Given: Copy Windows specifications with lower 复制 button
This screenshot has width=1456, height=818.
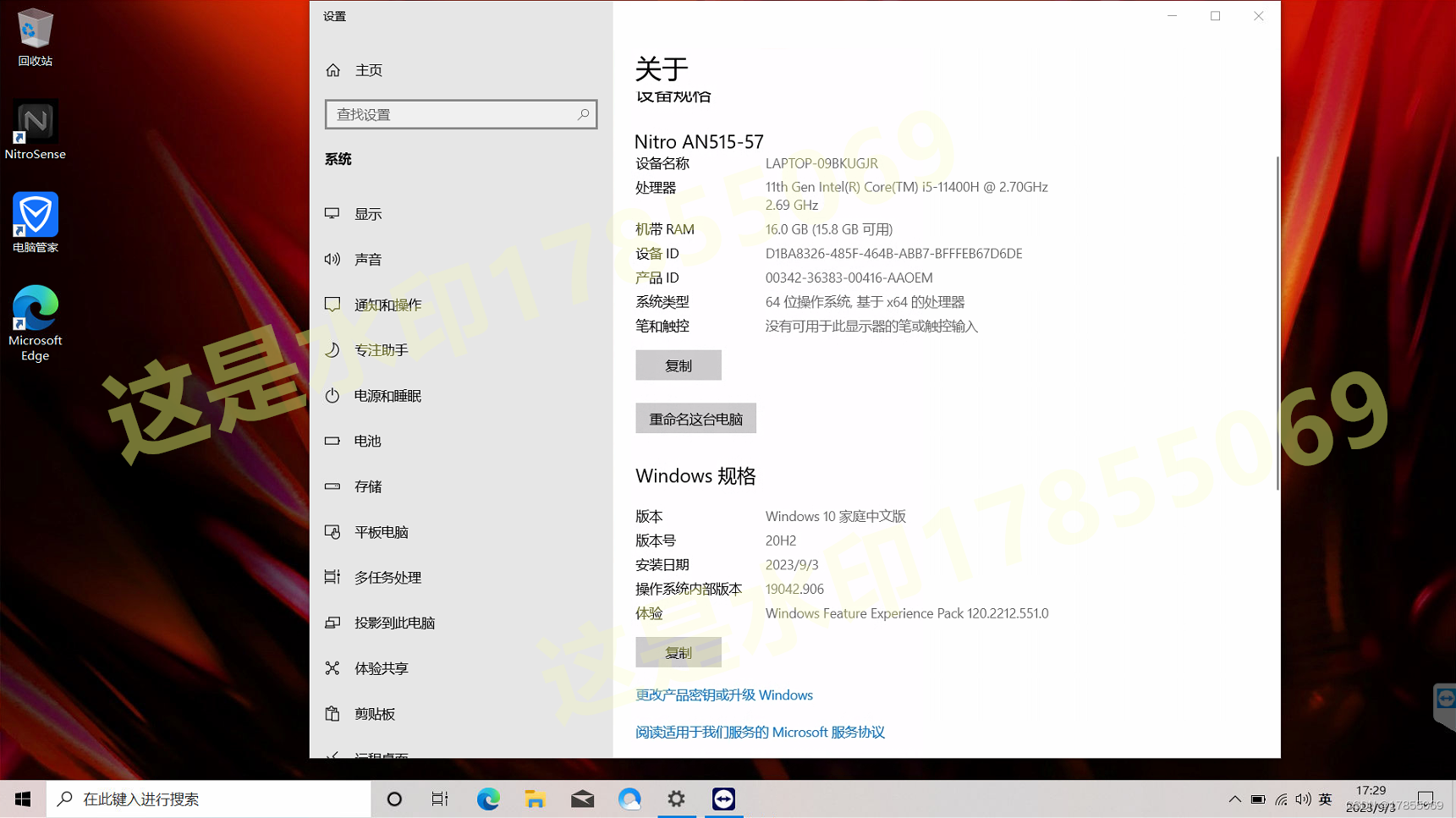Looking at the screenshot, I should 679,652.
